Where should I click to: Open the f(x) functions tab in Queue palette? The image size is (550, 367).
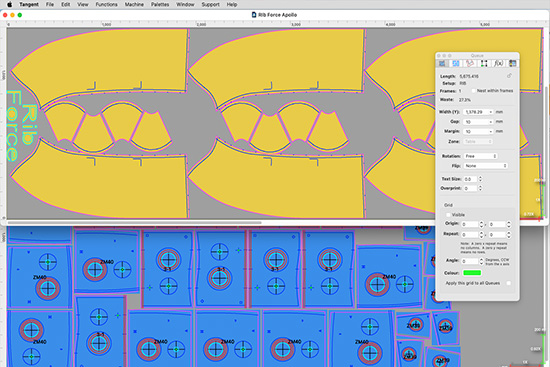click(498, 64)
